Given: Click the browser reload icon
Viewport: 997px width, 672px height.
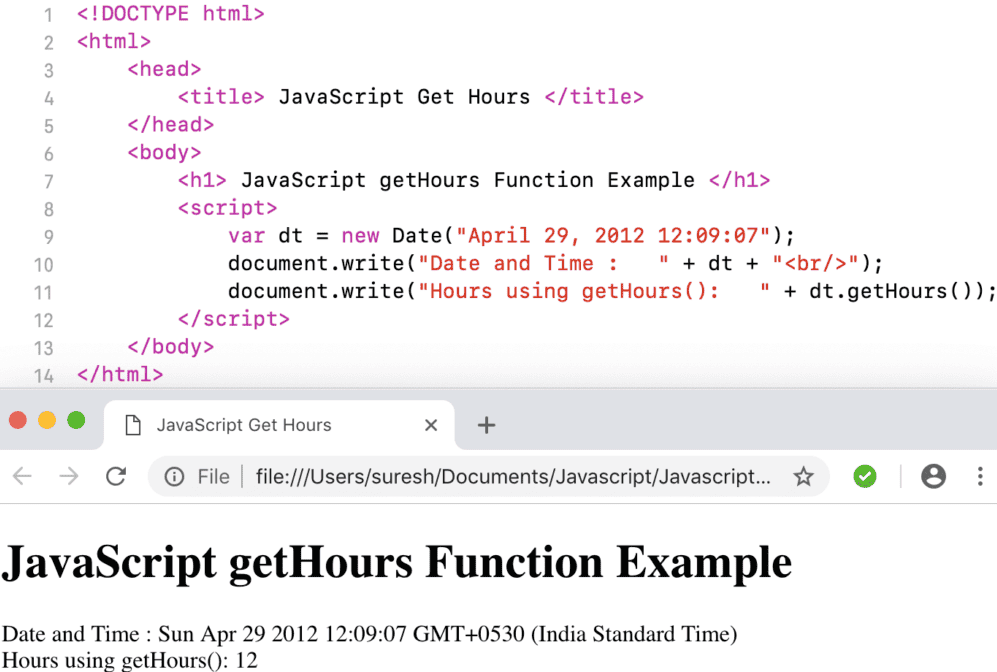Looking at the screenshot, I should tap(116, 477).
